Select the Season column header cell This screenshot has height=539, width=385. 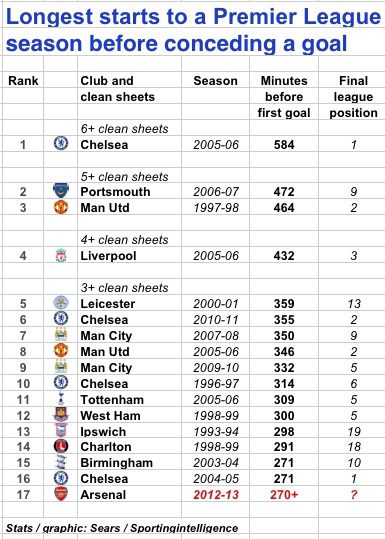point(216,80)
